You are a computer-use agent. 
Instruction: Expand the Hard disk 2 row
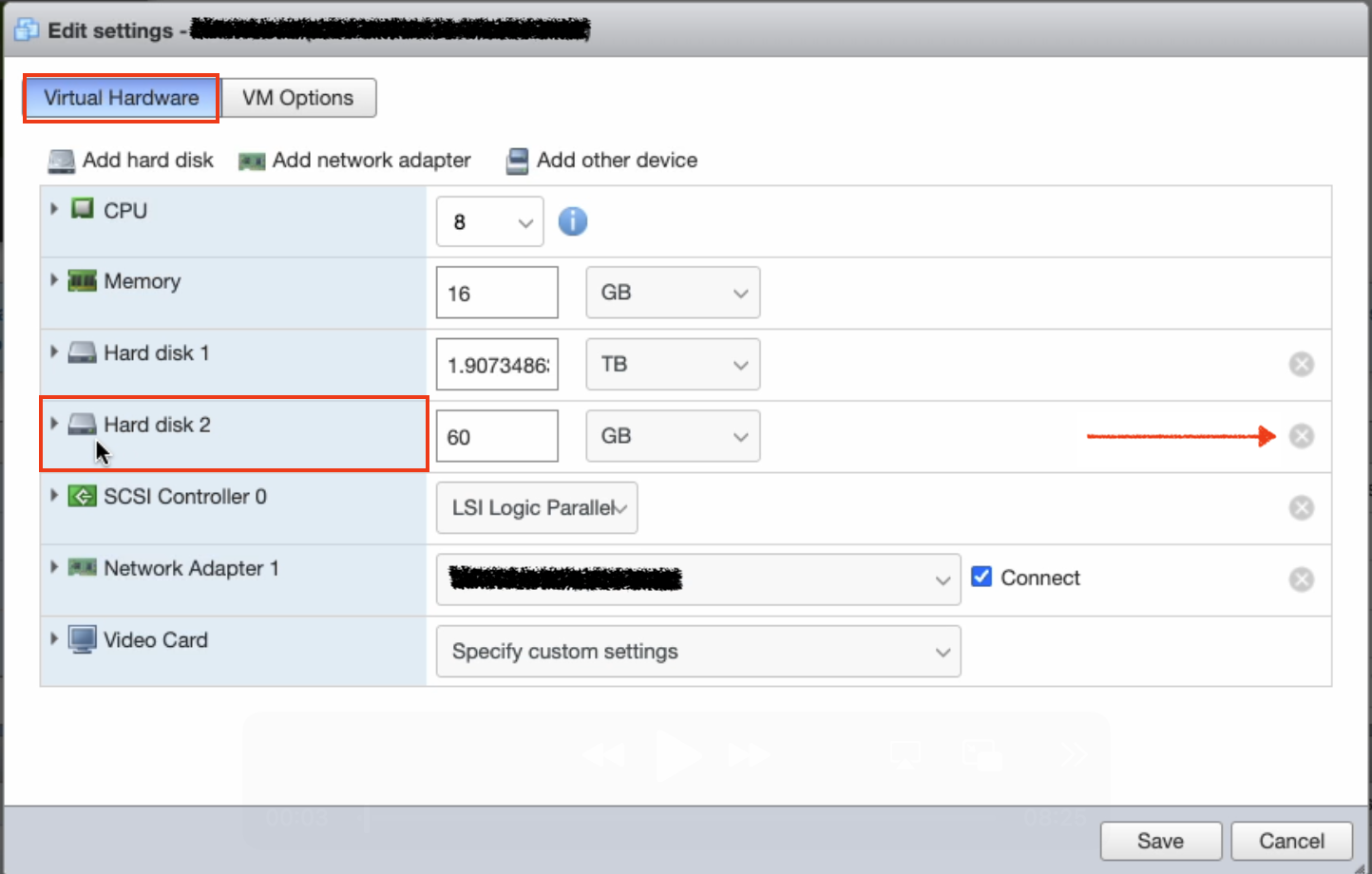pos(54,424)
